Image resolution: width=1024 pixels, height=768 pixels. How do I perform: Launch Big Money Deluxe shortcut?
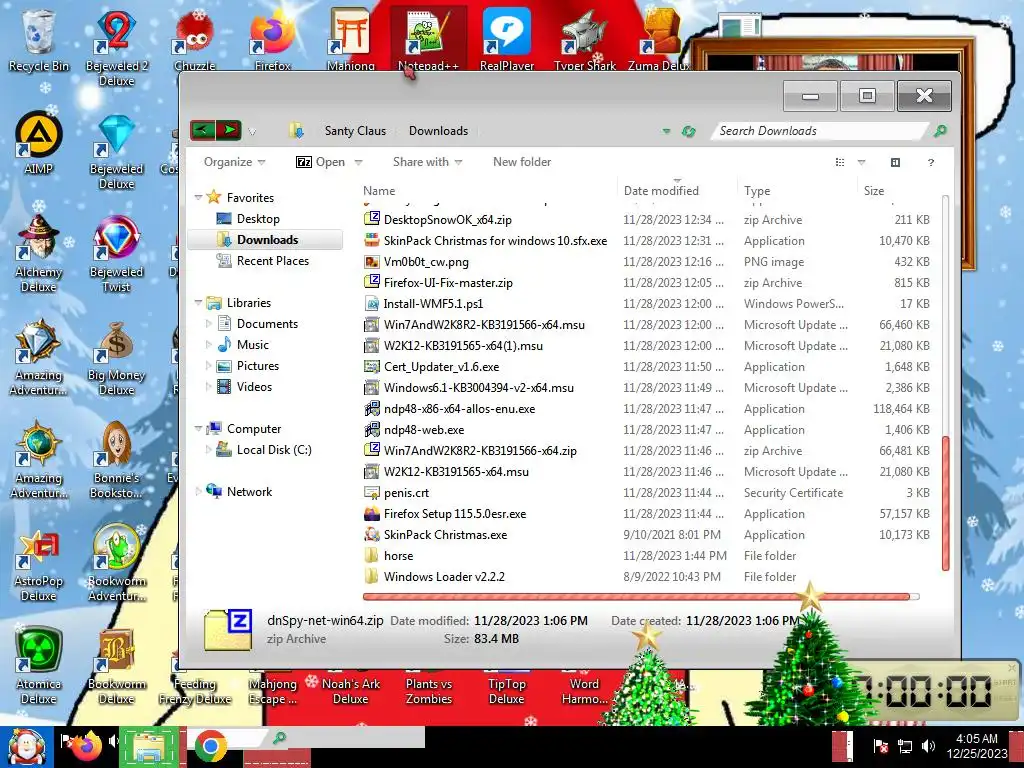(x=116, y=358)
